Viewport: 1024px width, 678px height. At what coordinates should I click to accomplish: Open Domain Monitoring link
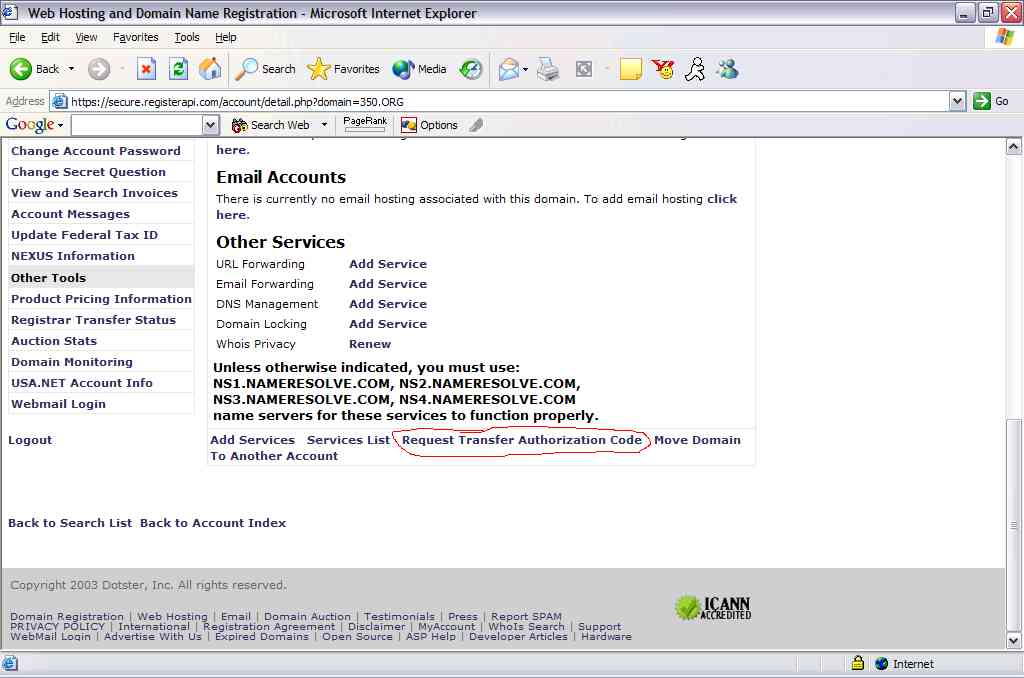[x=72, y=362]
